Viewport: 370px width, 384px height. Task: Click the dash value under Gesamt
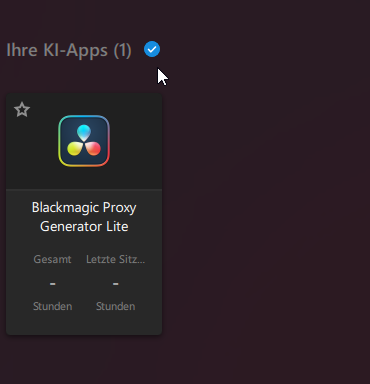pyautogui.click(x=53, y=284)
